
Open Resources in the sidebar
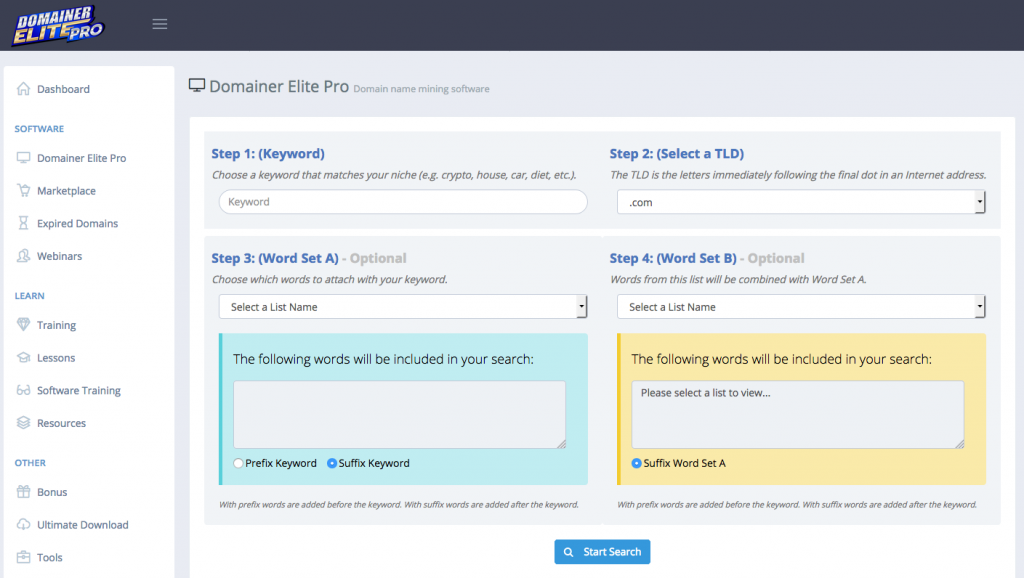(61, 423)
